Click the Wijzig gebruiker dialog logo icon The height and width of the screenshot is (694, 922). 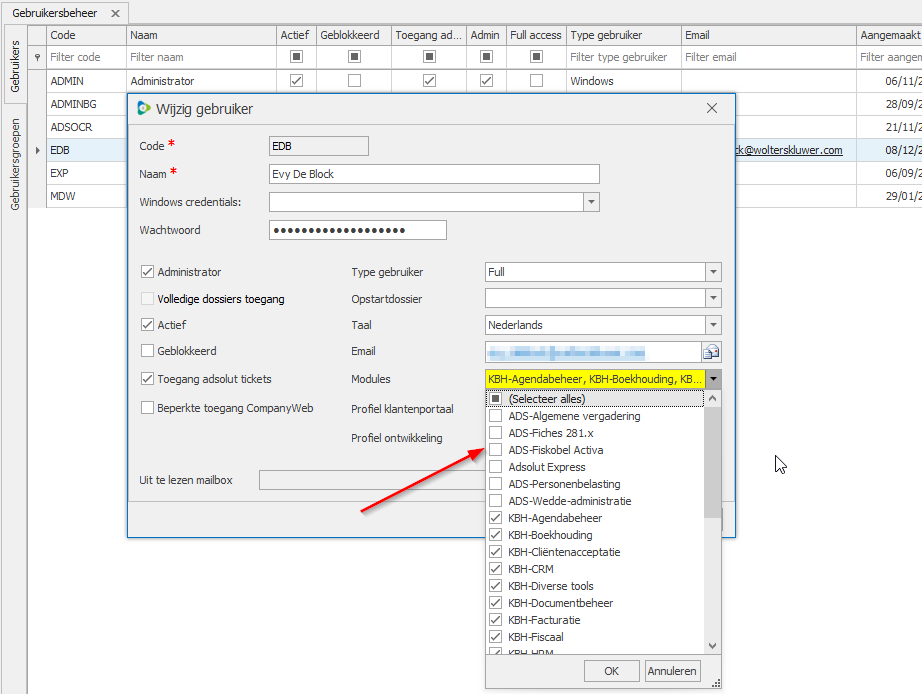[x=144, y=108]
